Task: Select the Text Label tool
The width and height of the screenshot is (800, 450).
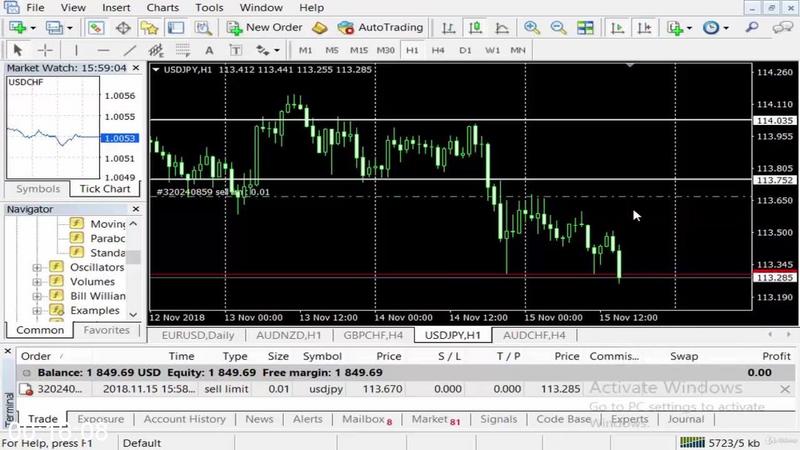Action: (236, 50)
